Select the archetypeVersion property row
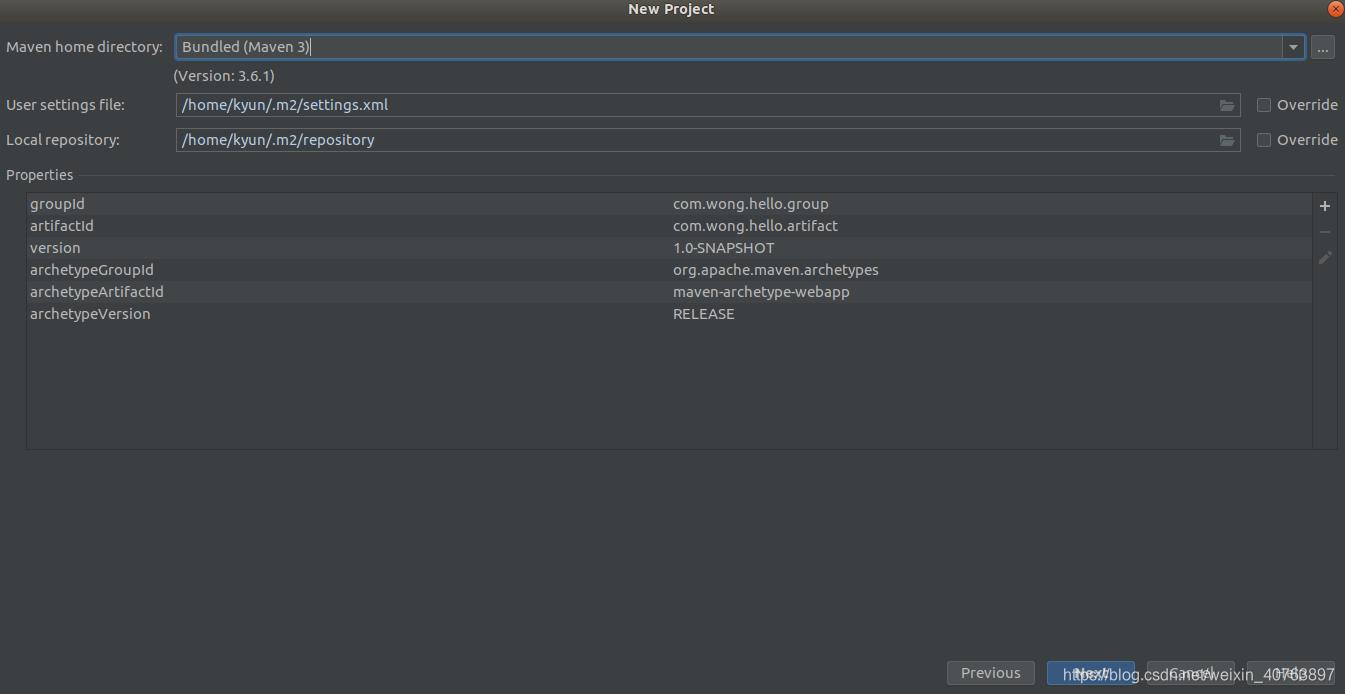Screen dimensions: 1345x694 [x=669, y=314]
